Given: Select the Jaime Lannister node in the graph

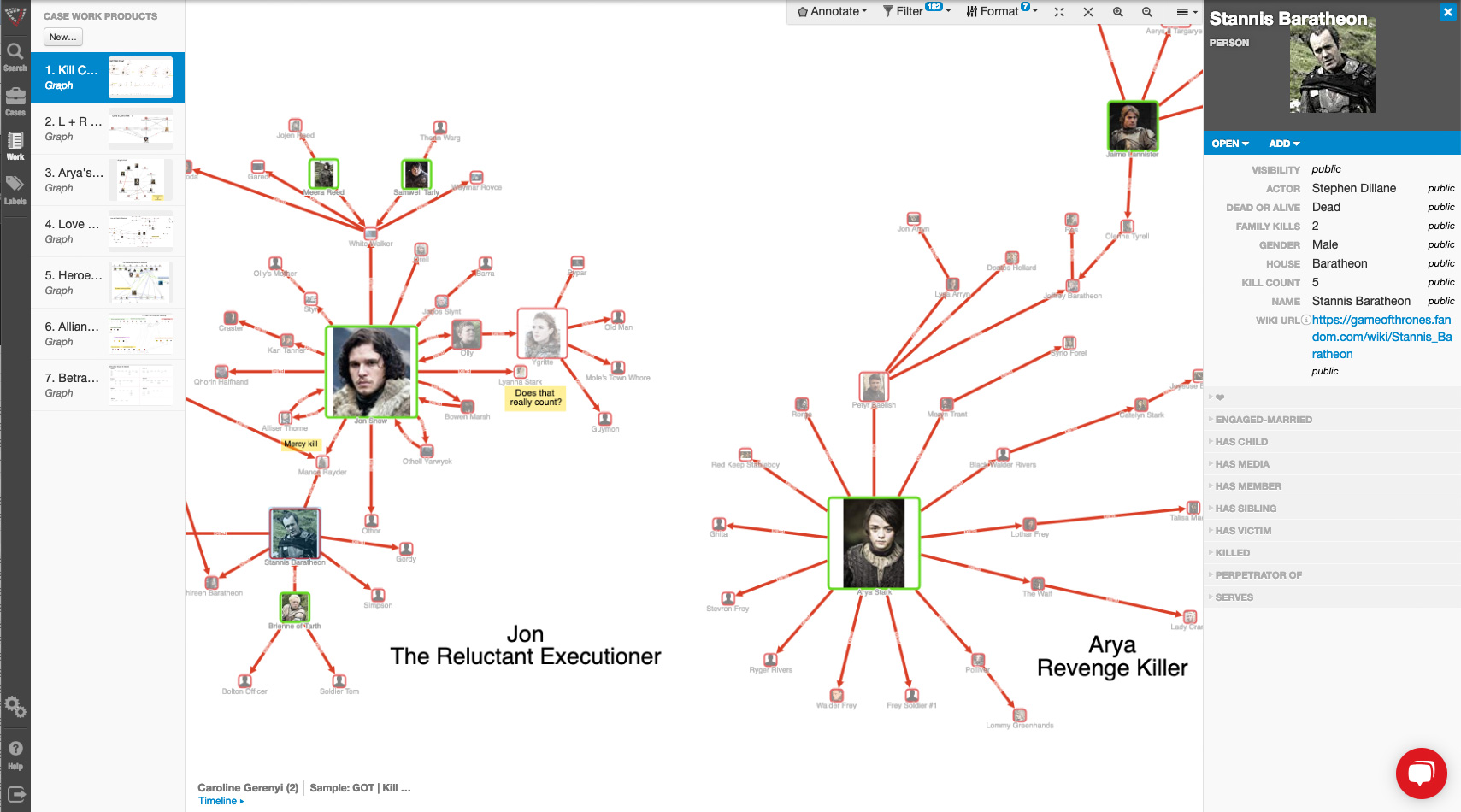Looking at the screenshot, I should (1133, 127).
